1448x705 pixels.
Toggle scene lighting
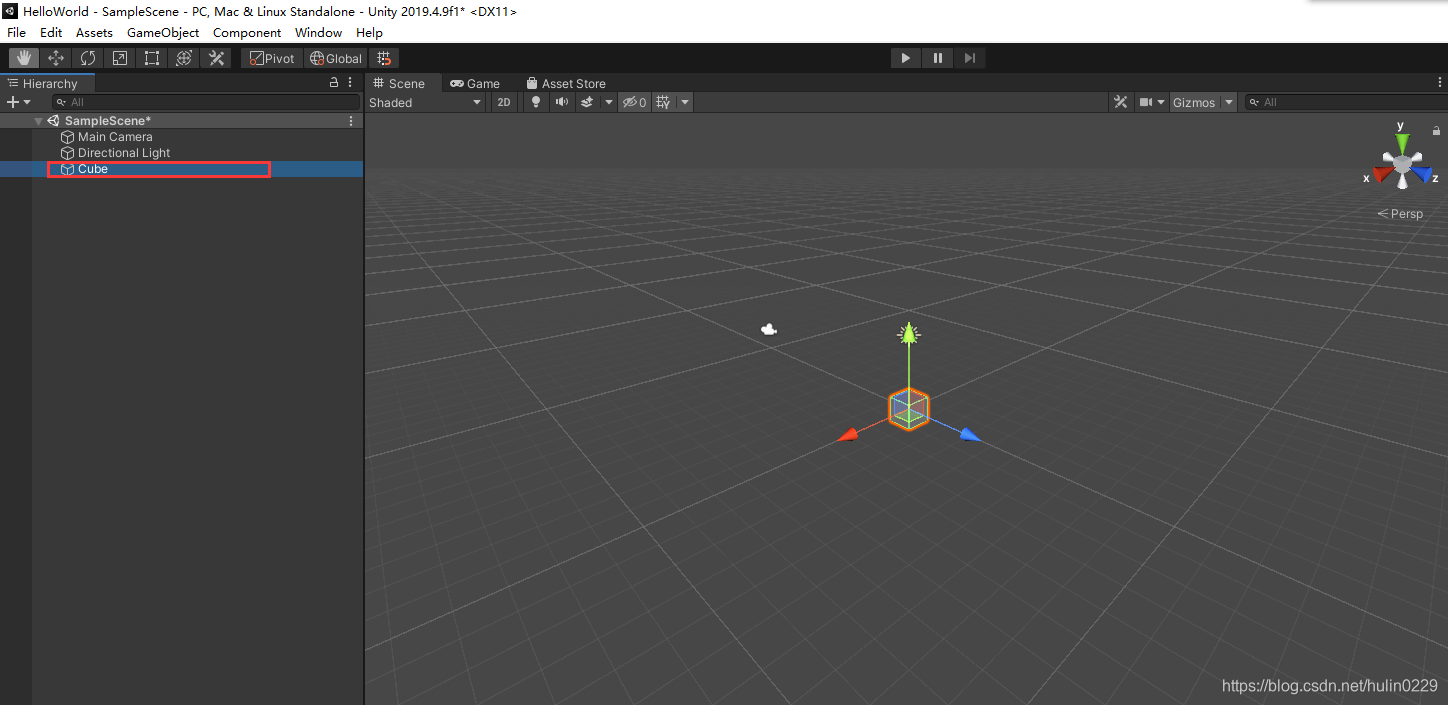[x=536, y=102]
